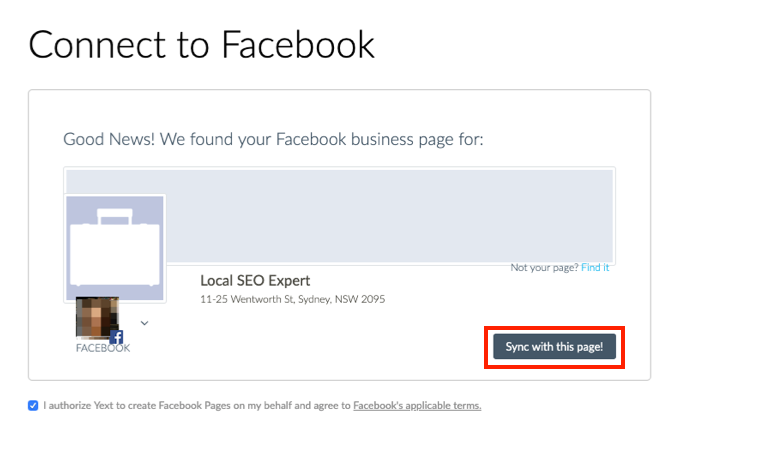This screenshot has height=461, width=762.
Task: Uncheck the authorize Yext checkbox
Action: 33,405
